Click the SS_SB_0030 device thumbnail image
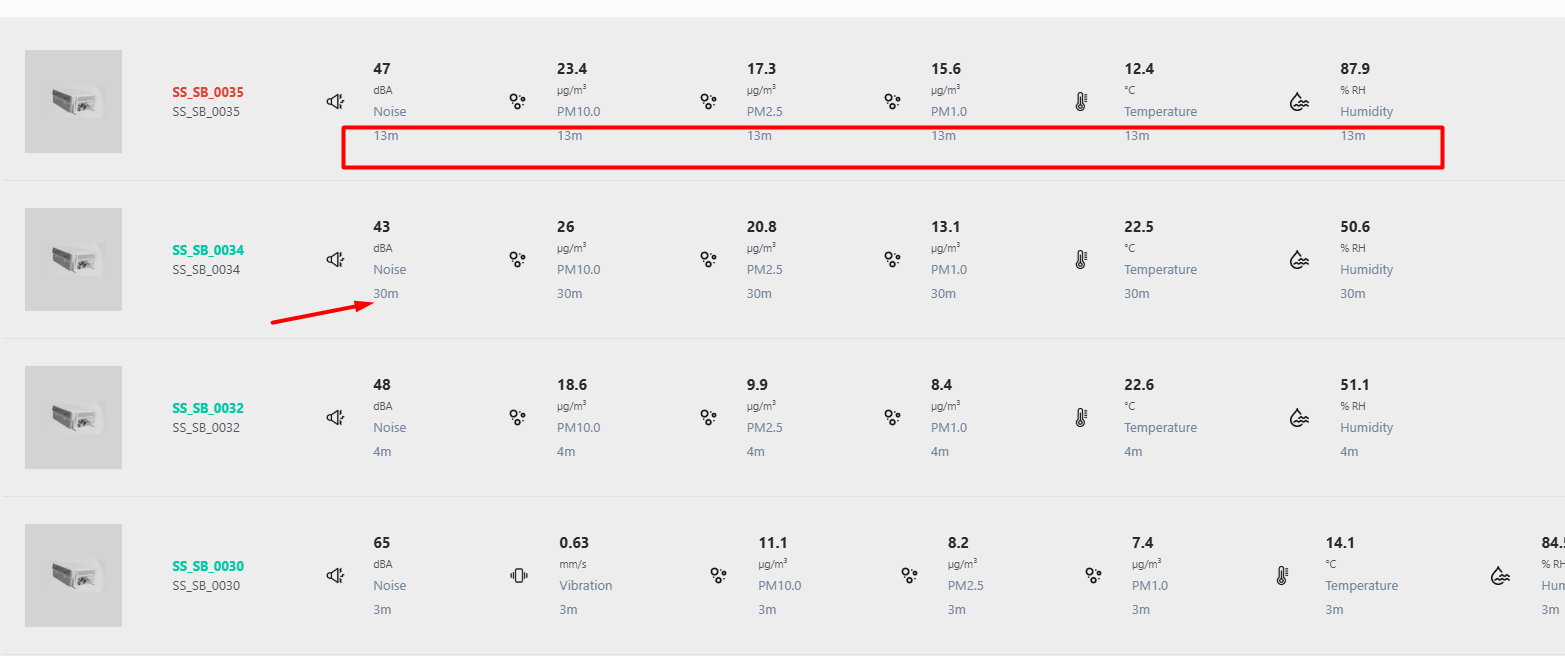This screenshot has height=656, width=1565. (73, 575)
